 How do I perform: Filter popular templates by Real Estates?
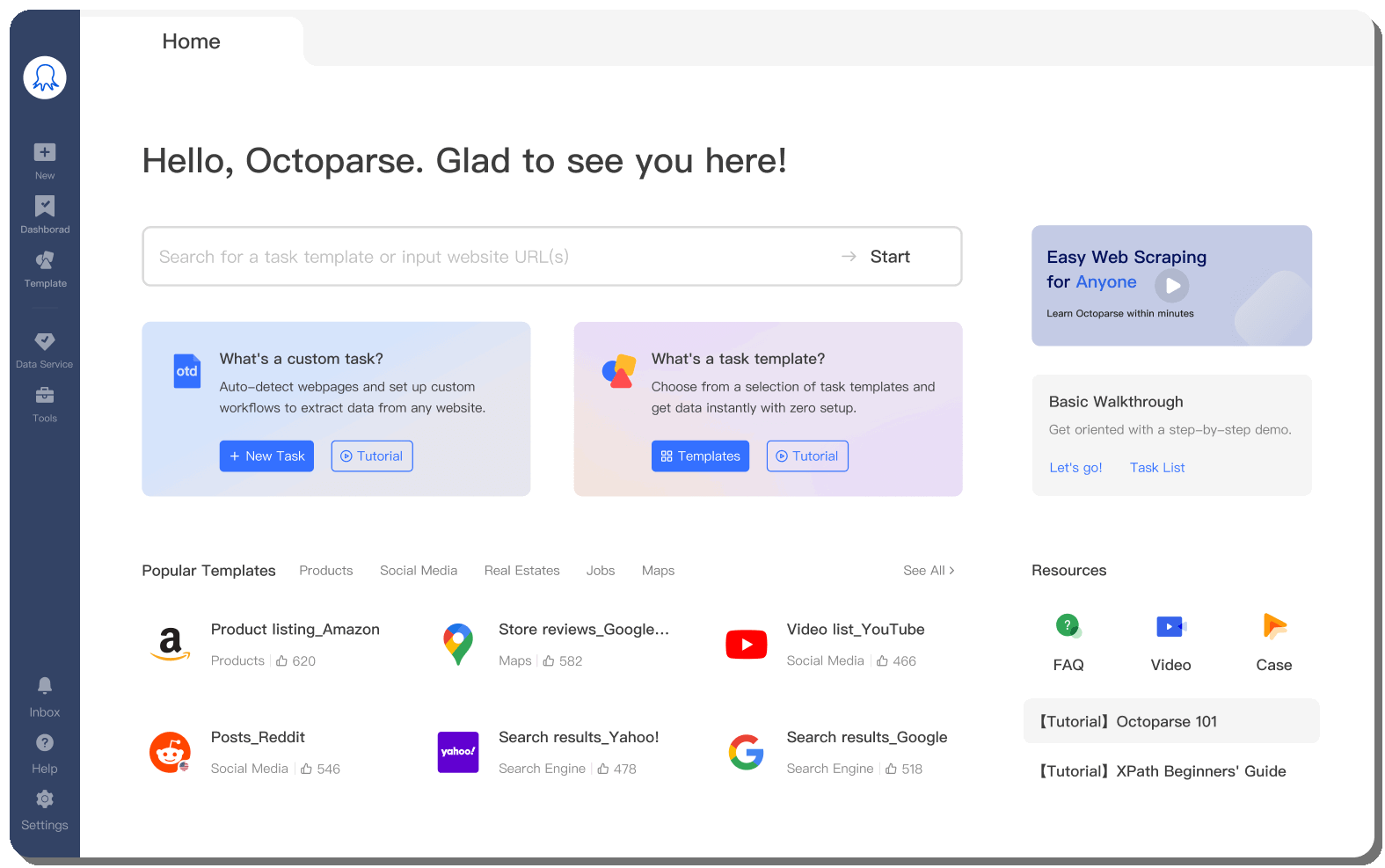(x=522, y=571)
